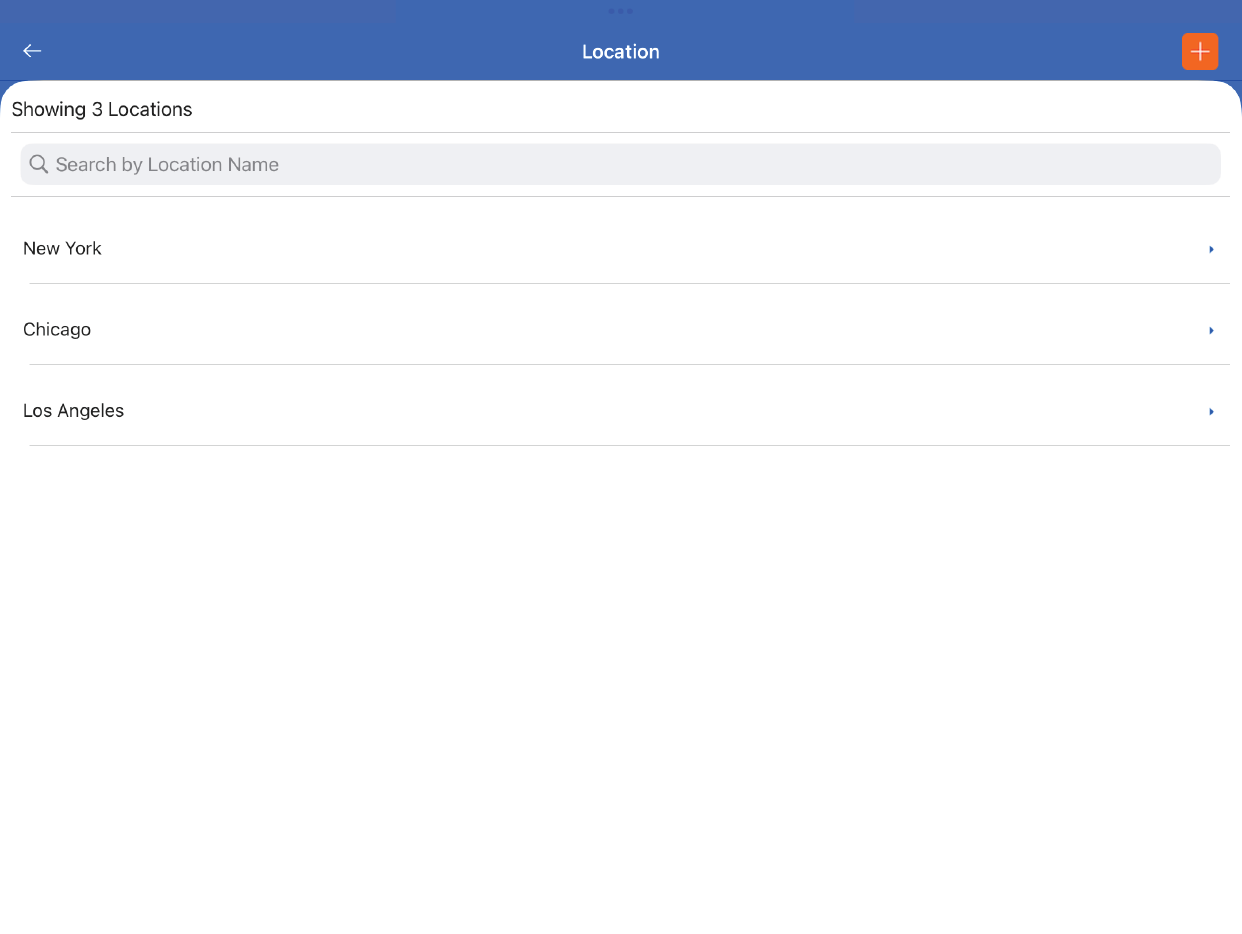Click the arrow icon beside New York
Image resolution: width=1242 pixels, height=934 pixels.
tap(1211, 249)
